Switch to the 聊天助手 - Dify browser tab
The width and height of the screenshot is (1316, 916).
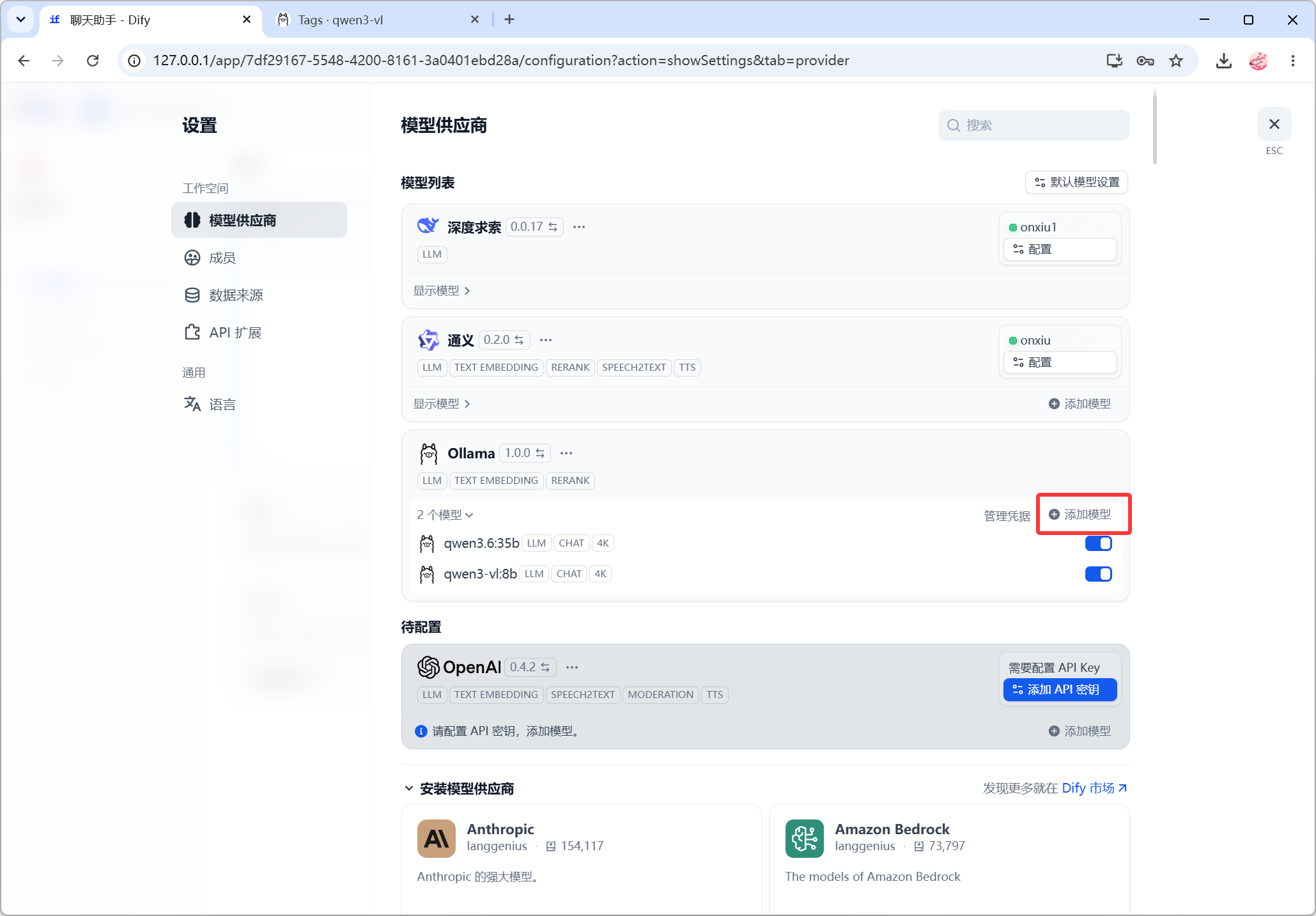(x=151, y=20)
